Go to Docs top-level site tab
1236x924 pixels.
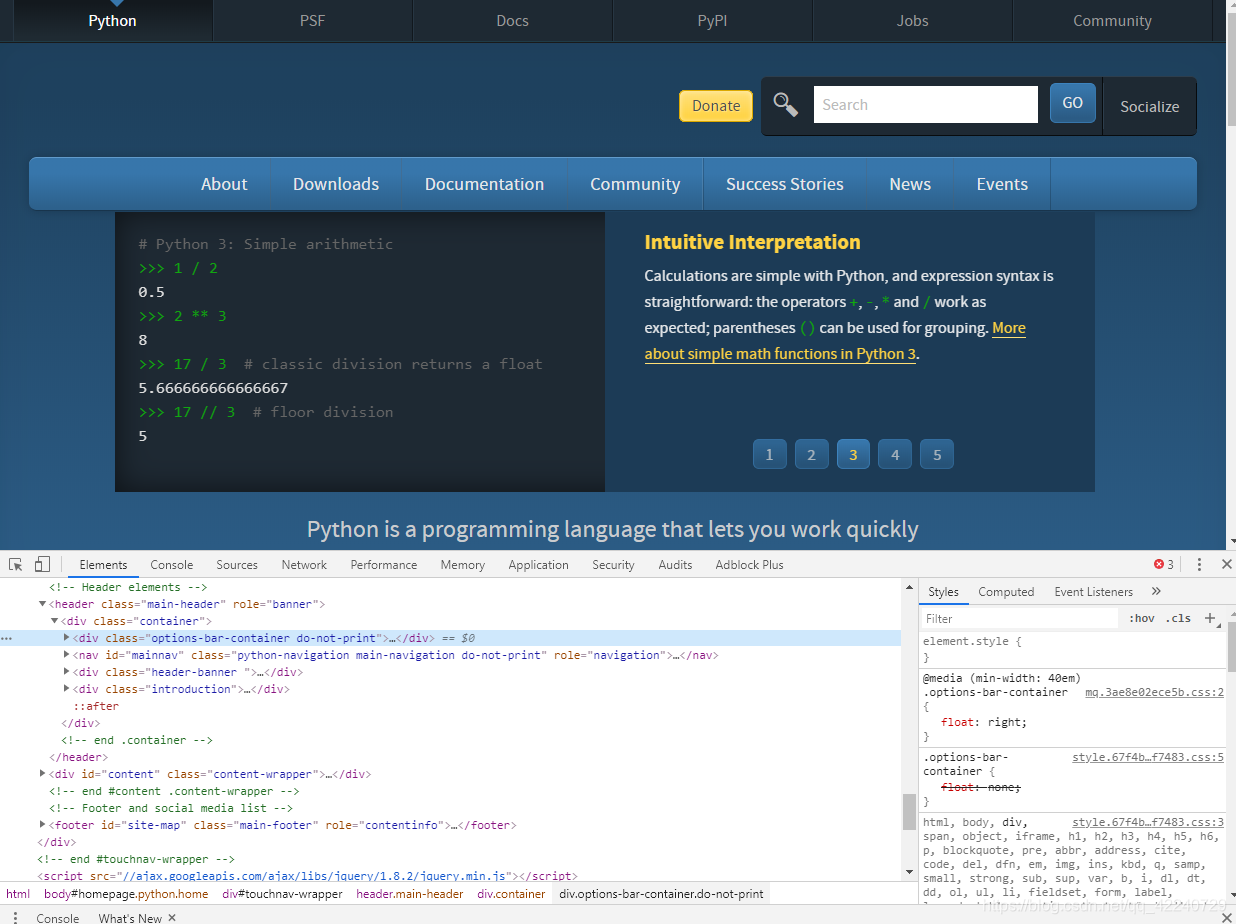point(513,20)
